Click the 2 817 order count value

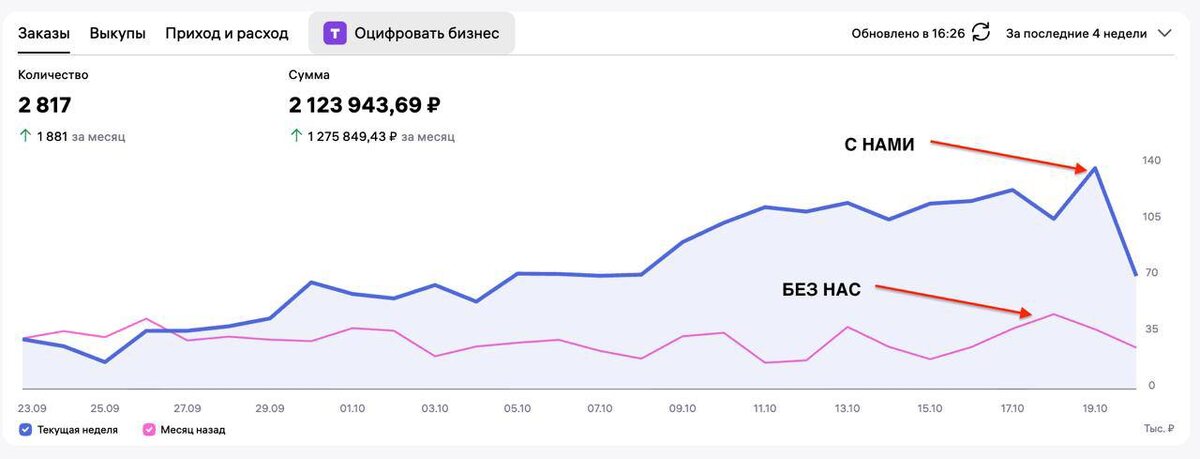pos(45,105)
